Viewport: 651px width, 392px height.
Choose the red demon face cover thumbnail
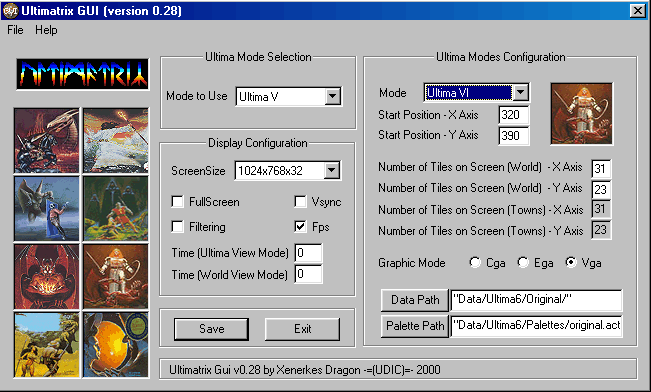(46, 277)
